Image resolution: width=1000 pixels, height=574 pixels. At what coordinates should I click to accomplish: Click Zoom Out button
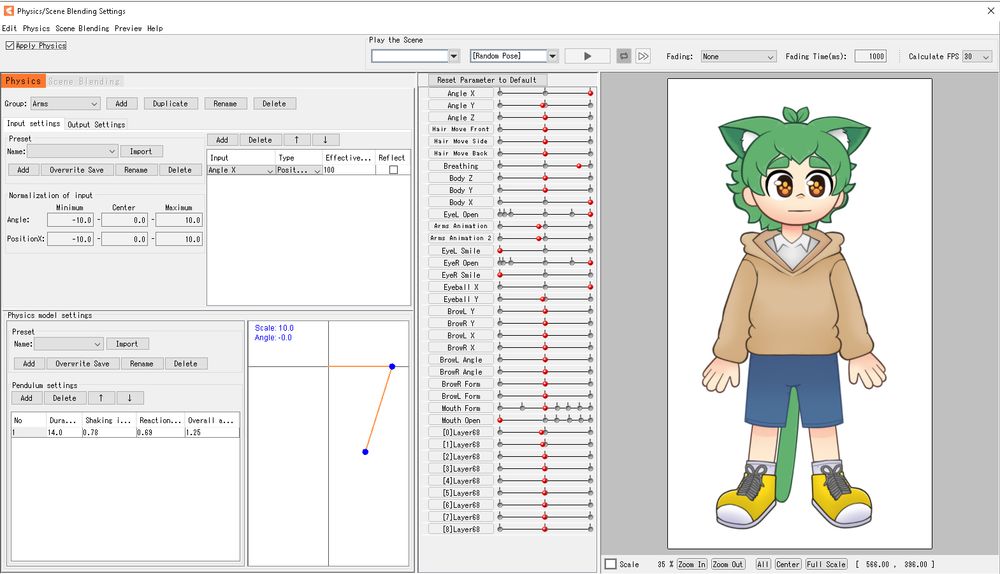(728, 564)
